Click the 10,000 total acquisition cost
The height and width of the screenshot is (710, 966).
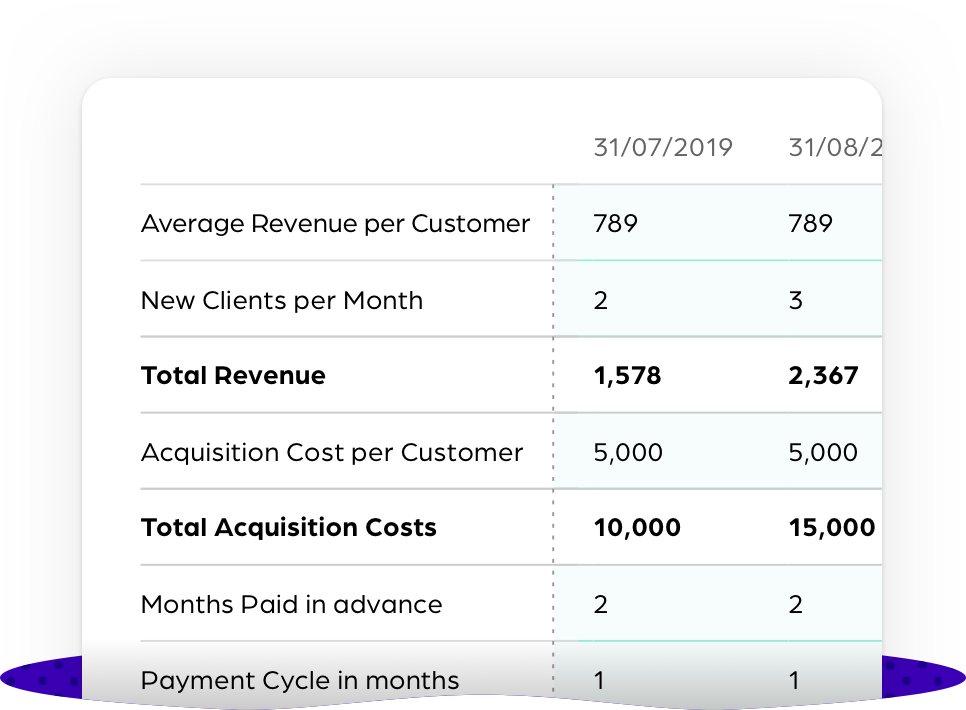(x=637, y=528)
